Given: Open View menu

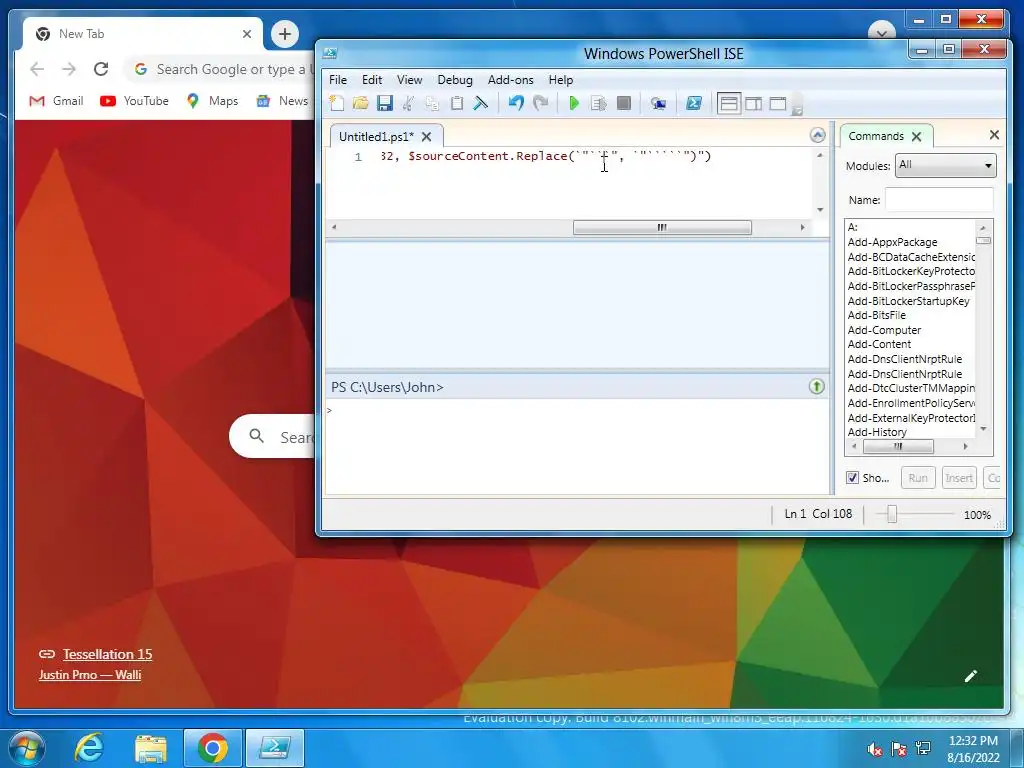Looking at the screenshot, I should click(x=409, y=80).
